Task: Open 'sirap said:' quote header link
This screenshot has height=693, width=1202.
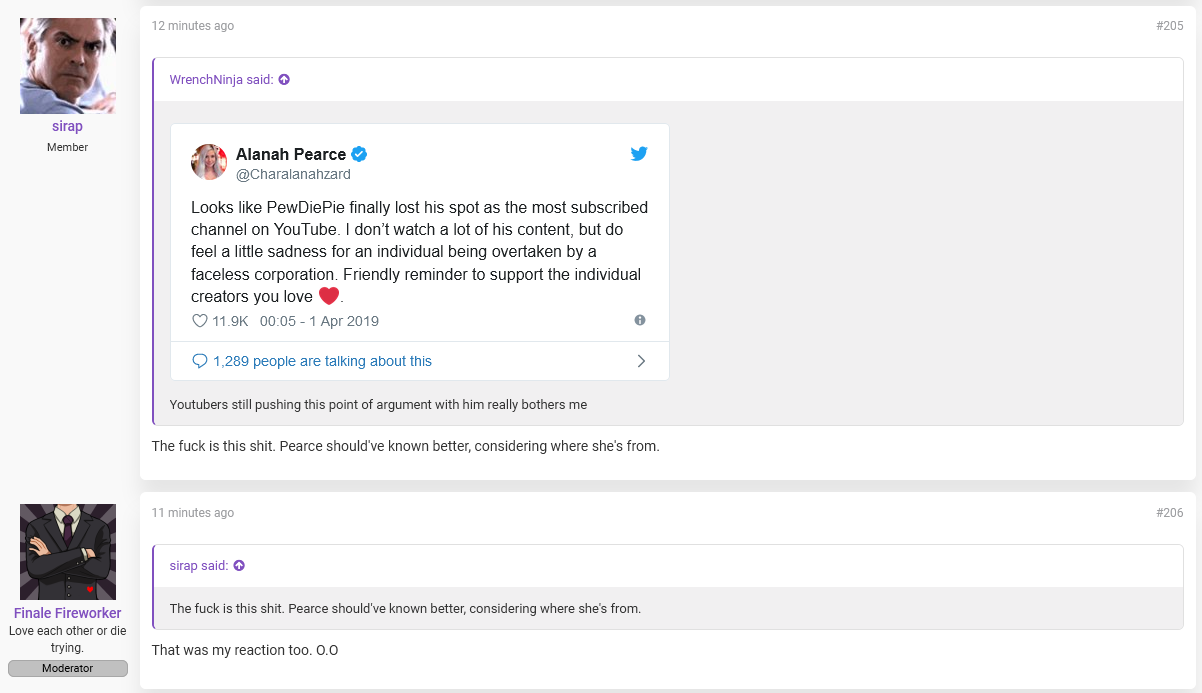Action: (199, 566)
